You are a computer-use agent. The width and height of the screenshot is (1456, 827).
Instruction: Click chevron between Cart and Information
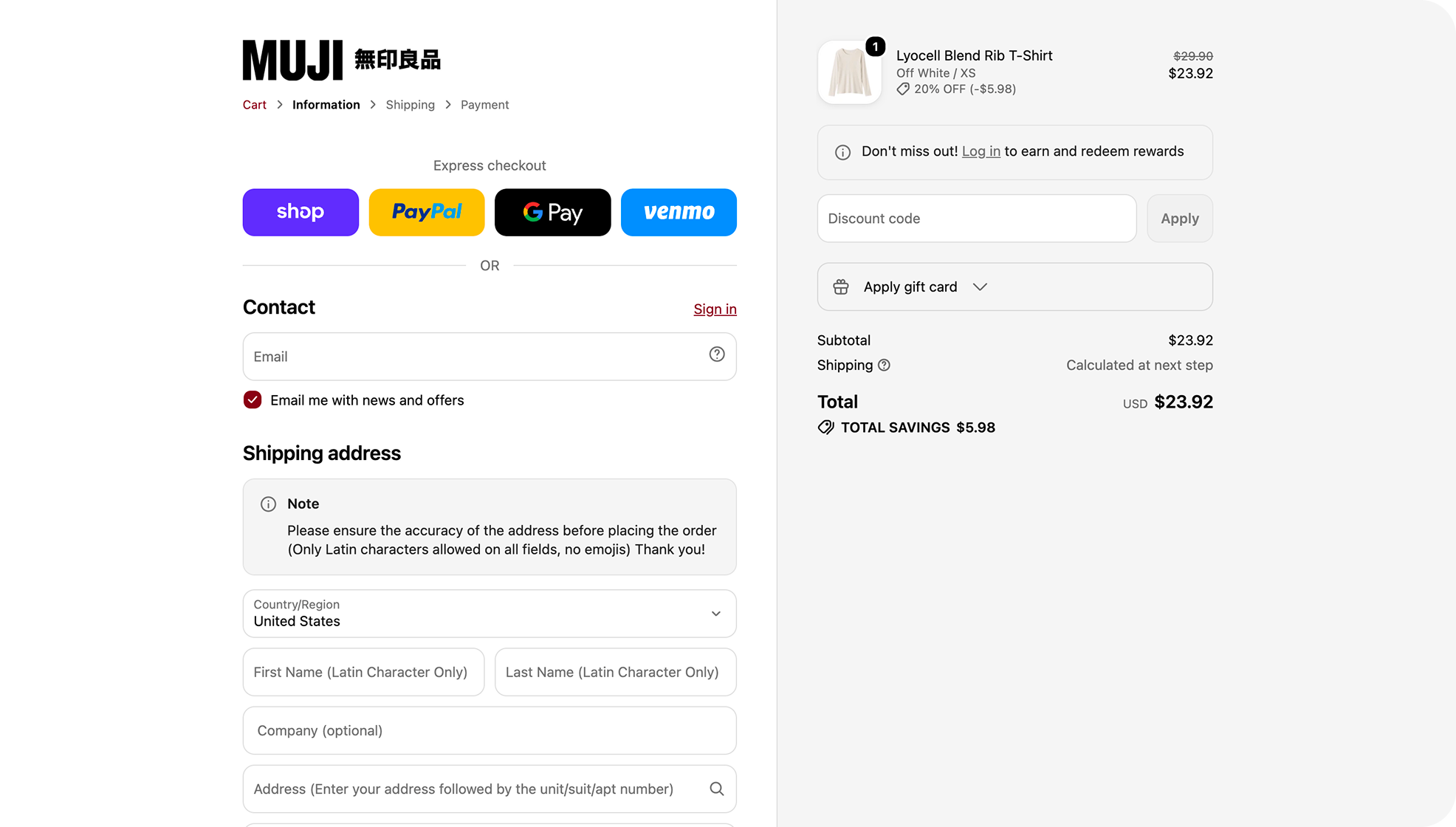click(x=280, y=105)
